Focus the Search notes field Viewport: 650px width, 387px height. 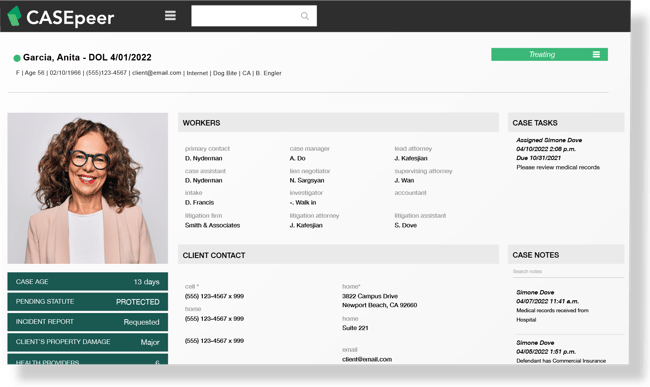tap(568, 271)
